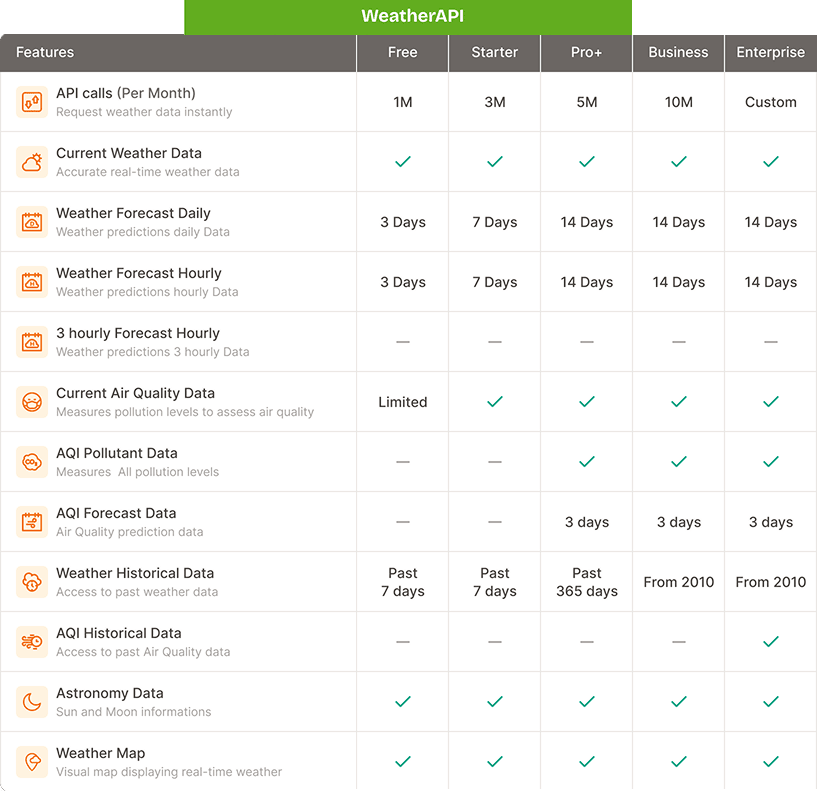Click the green WeatherAPI header banner
Viewport: 817px width, 791px height.
tap(407, 17)
